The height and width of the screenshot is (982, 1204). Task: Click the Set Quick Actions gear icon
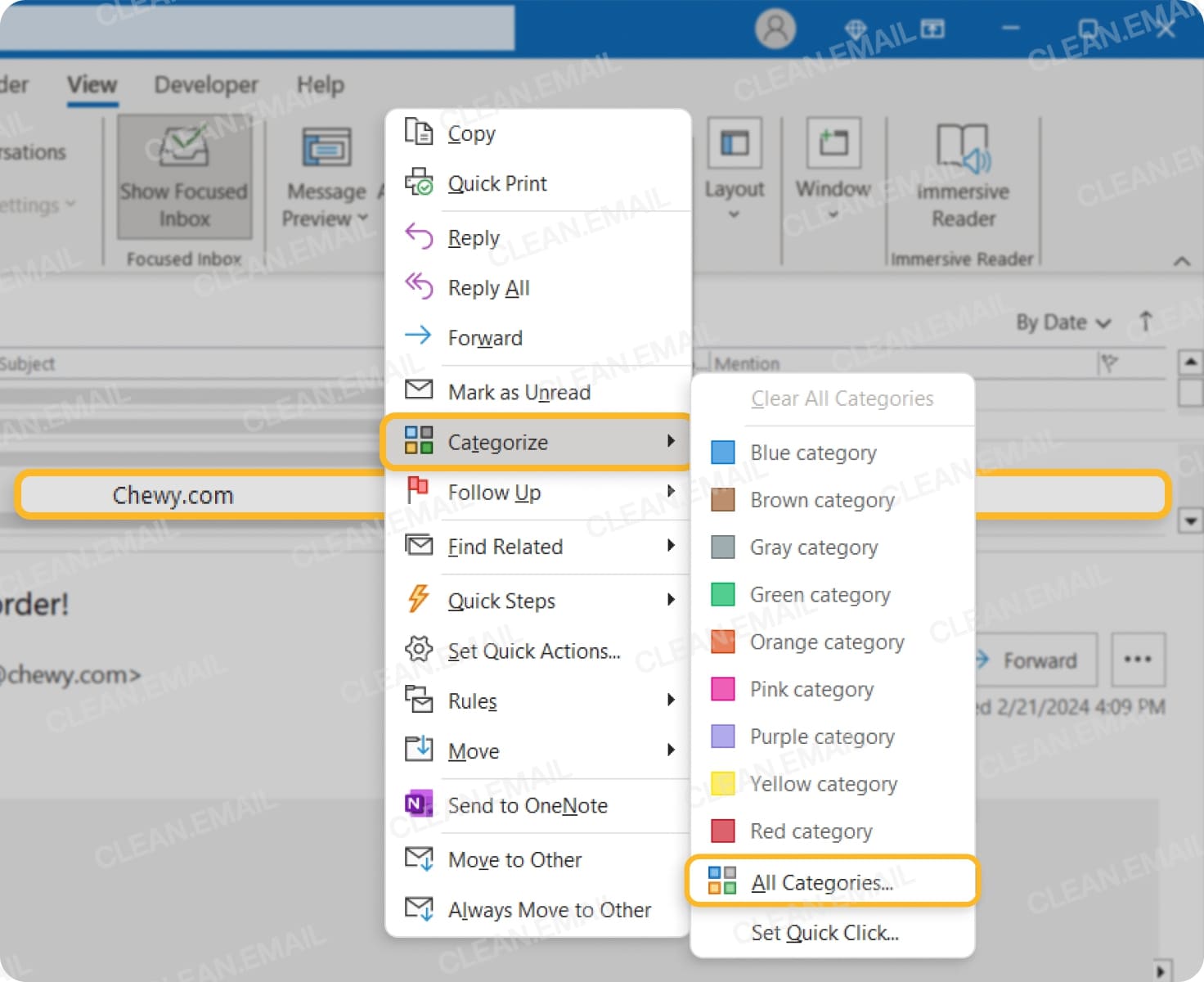point(419,650)
